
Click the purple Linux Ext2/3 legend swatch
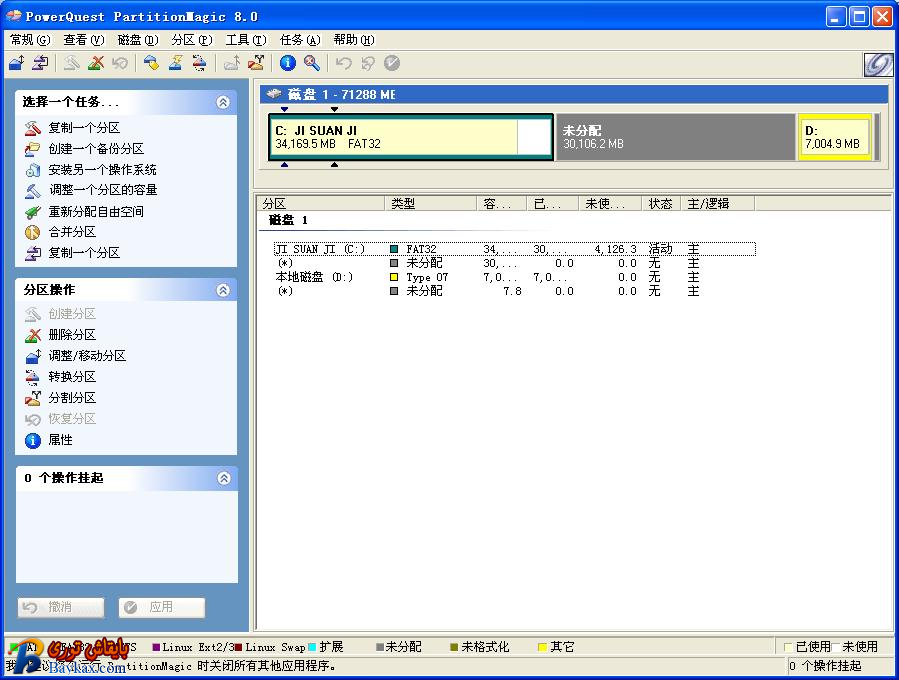pos(156,647)
